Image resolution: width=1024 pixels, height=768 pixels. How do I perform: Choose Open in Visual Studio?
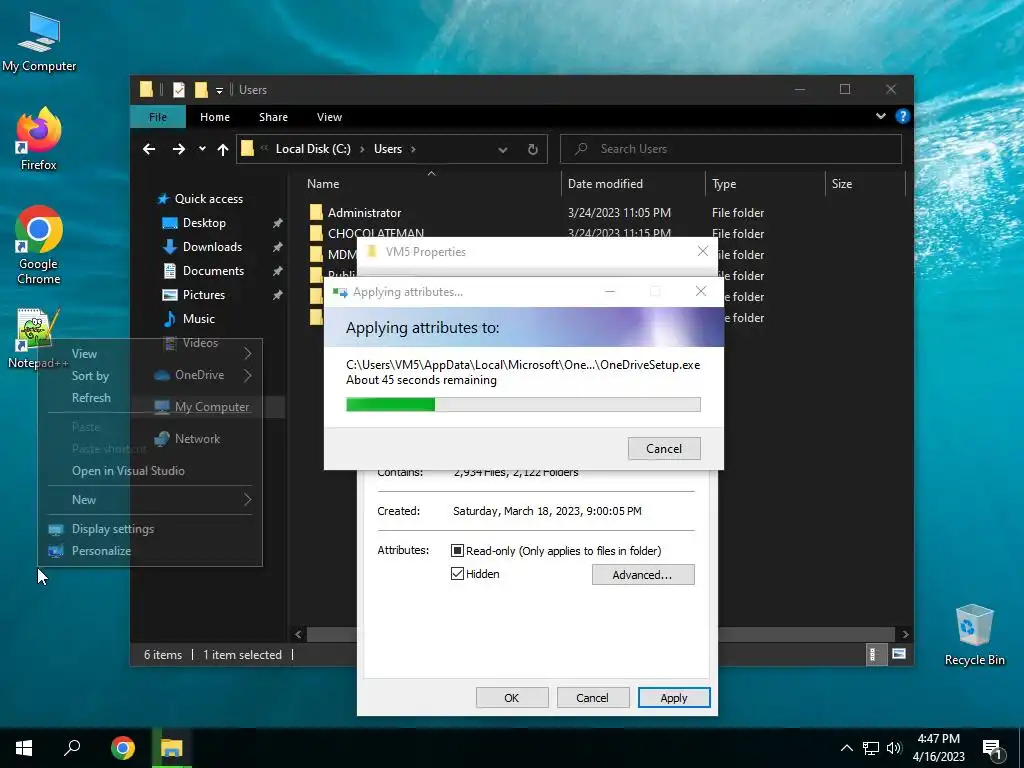tap(128, 471)
